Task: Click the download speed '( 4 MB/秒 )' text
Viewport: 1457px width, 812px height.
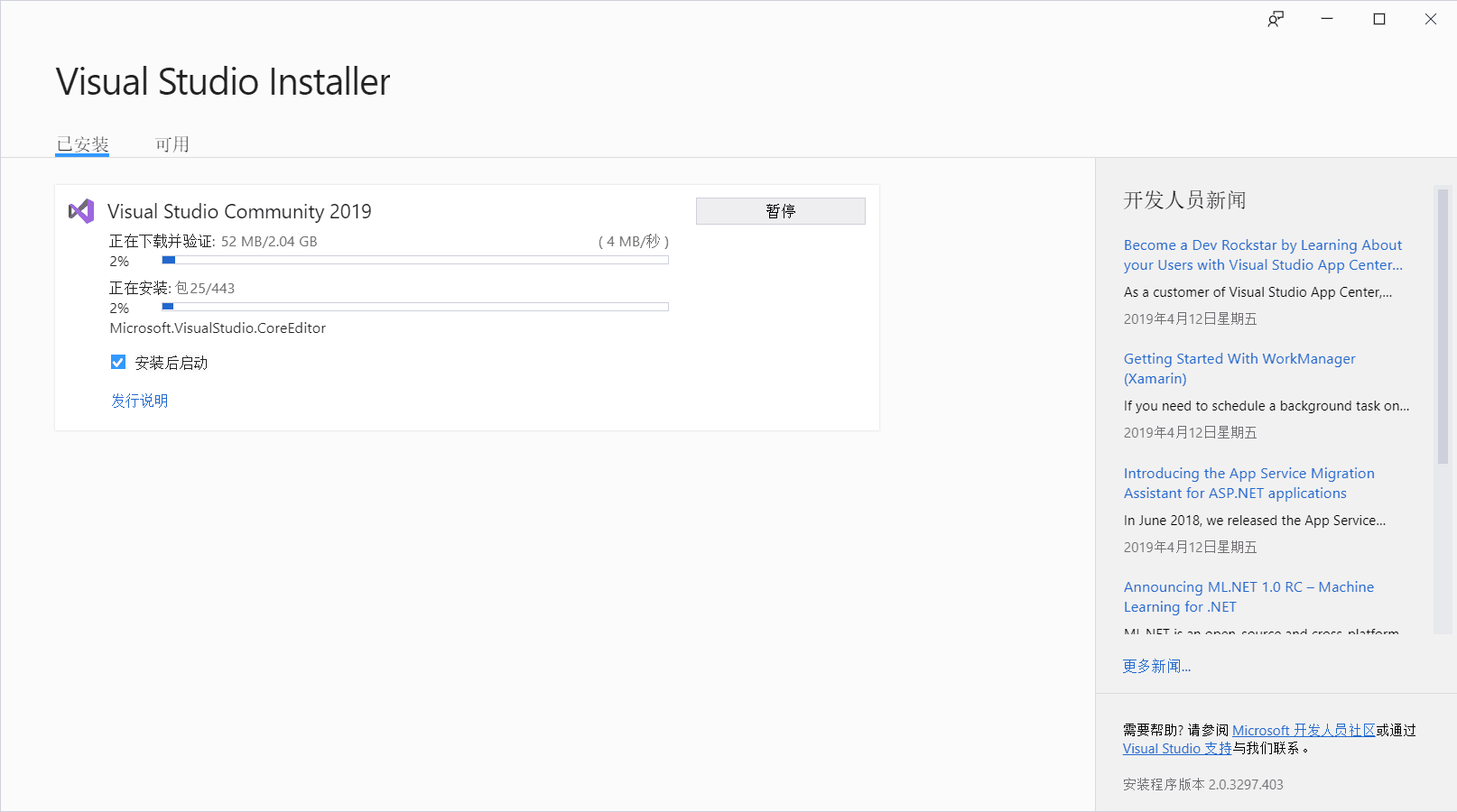Action: (634, 241)
